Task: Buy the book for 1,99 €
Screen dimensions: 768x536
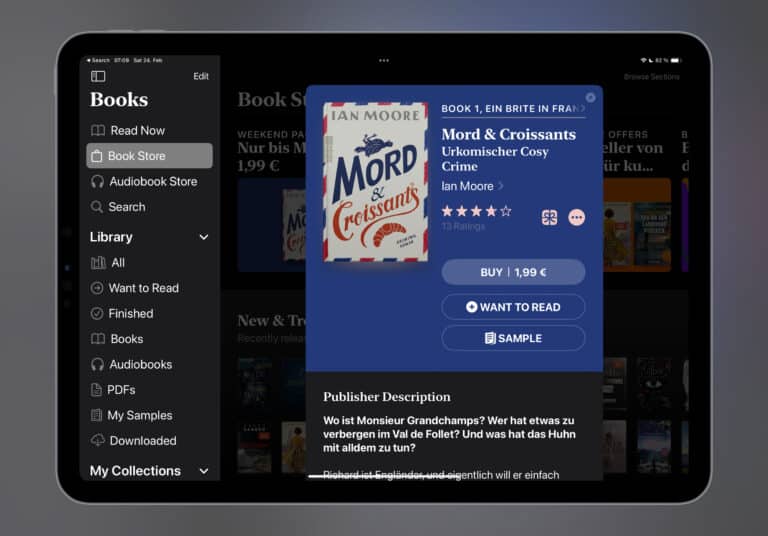Action: [x=513, y=272]
